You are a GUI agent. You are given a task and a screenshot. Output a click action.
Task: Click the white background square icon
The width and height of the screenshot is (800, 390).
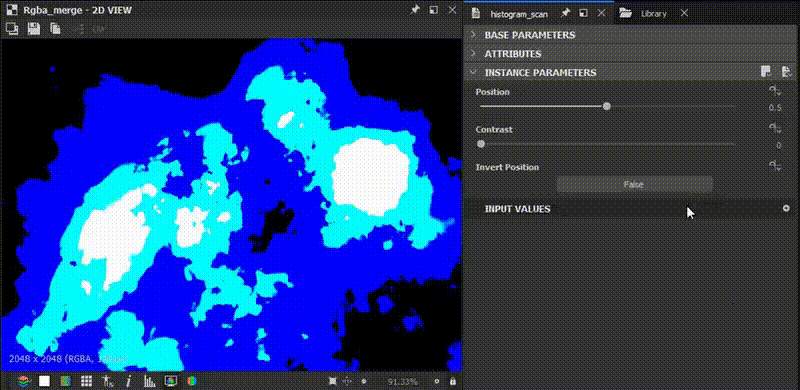tap(45, 381)
